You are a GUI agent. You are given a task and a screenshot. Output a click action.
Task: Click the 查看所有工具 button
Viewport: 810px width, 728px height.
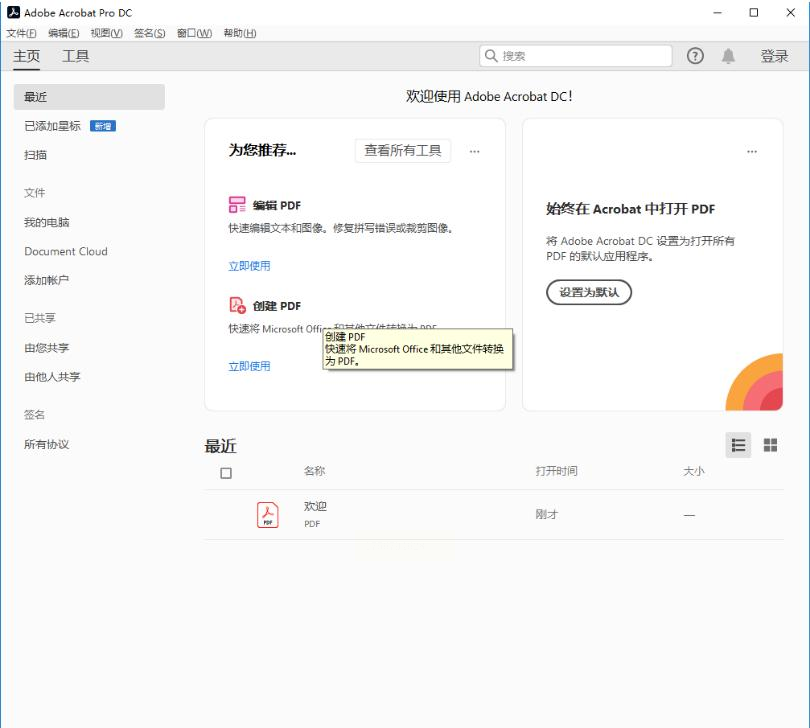403,150
